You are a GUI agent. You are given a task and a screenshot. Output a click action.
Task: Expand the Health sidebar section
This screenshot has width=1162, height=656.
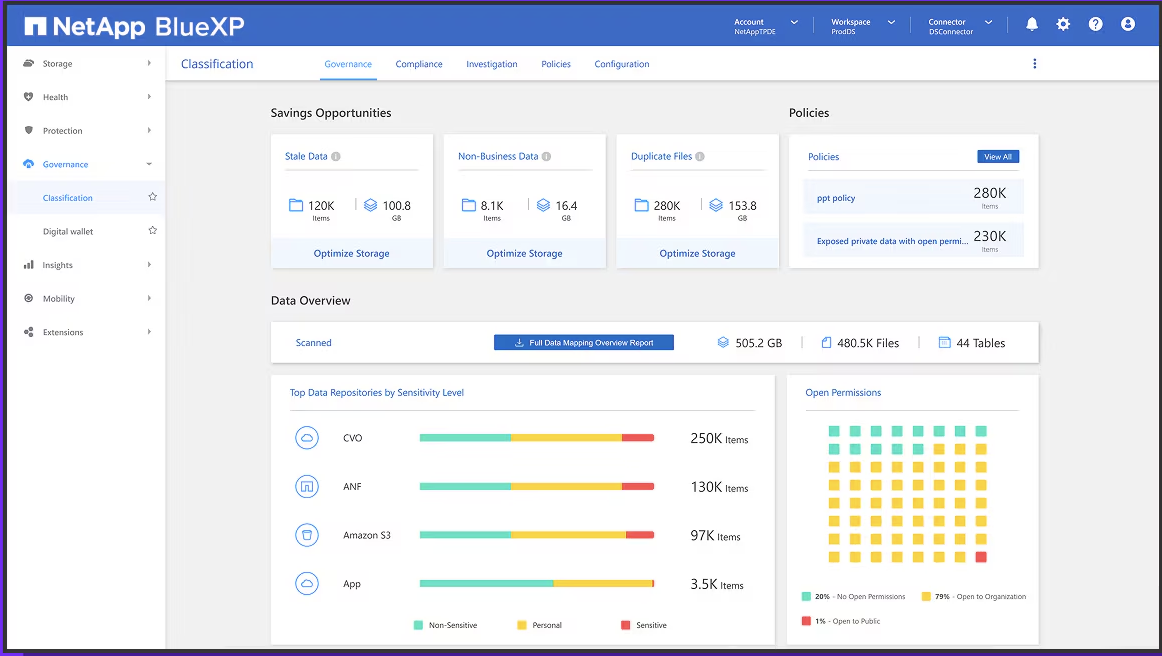tap(149, 97)
